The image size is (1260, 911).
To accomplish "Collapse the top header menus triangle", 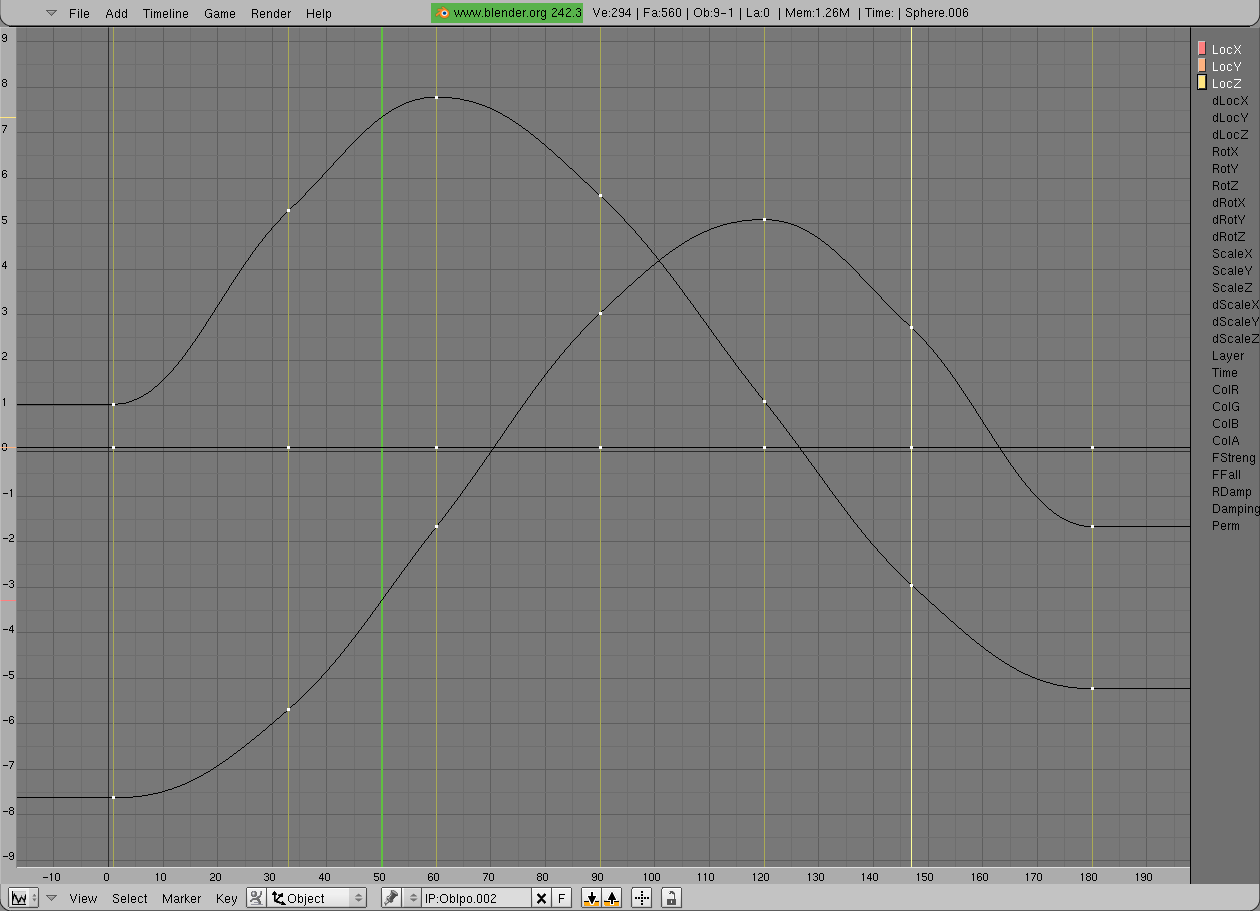I will pyautogui.click(x=52, y=13).
